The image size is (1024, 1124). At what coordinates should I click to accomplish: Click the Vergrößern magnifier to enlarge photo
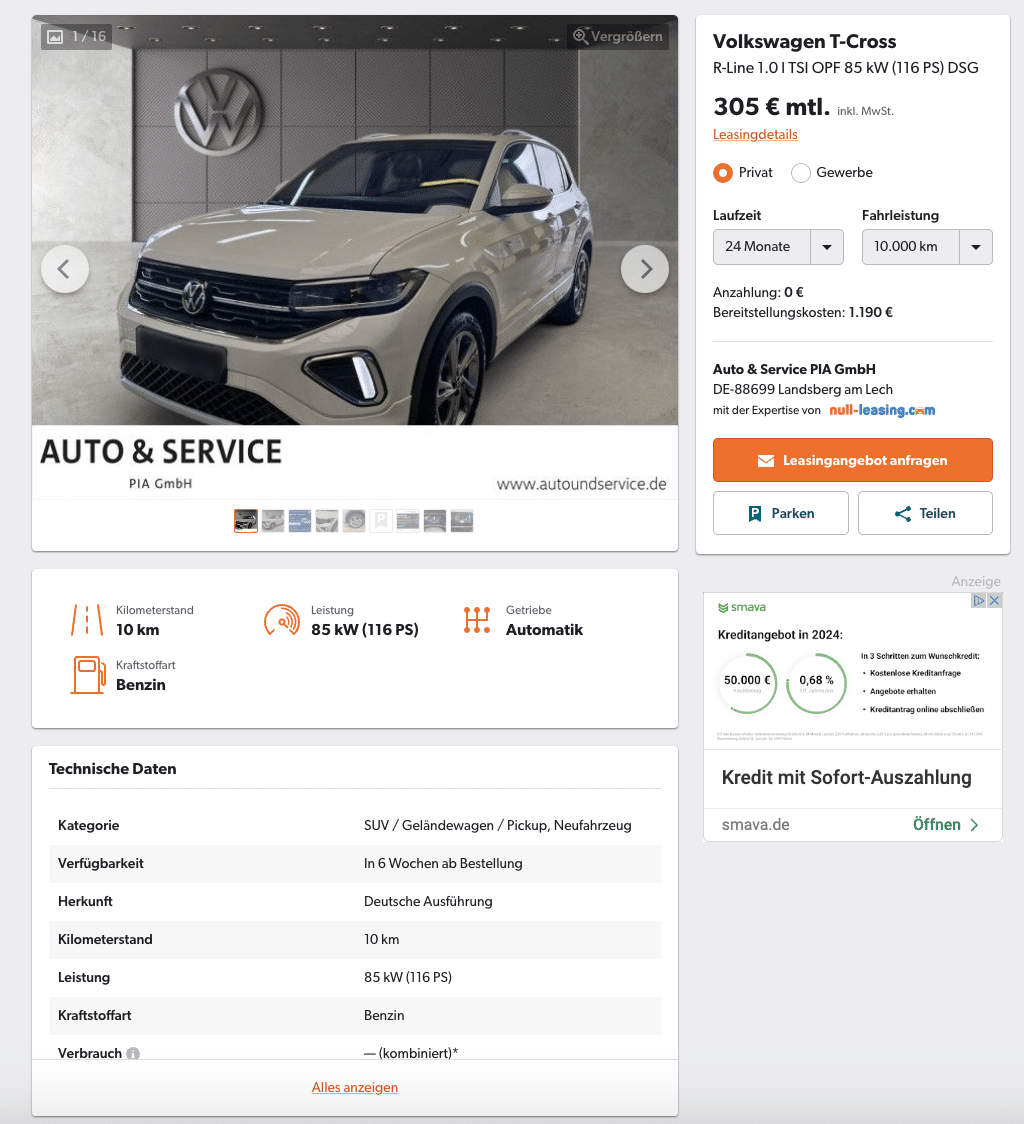tap(618, 36)
